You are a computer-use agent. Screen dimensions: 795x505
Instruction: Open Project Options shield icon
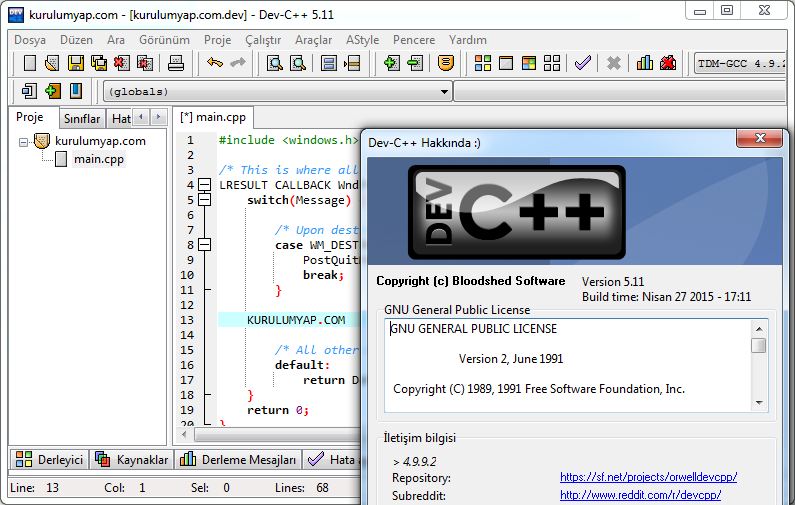[x=446, y=63]
